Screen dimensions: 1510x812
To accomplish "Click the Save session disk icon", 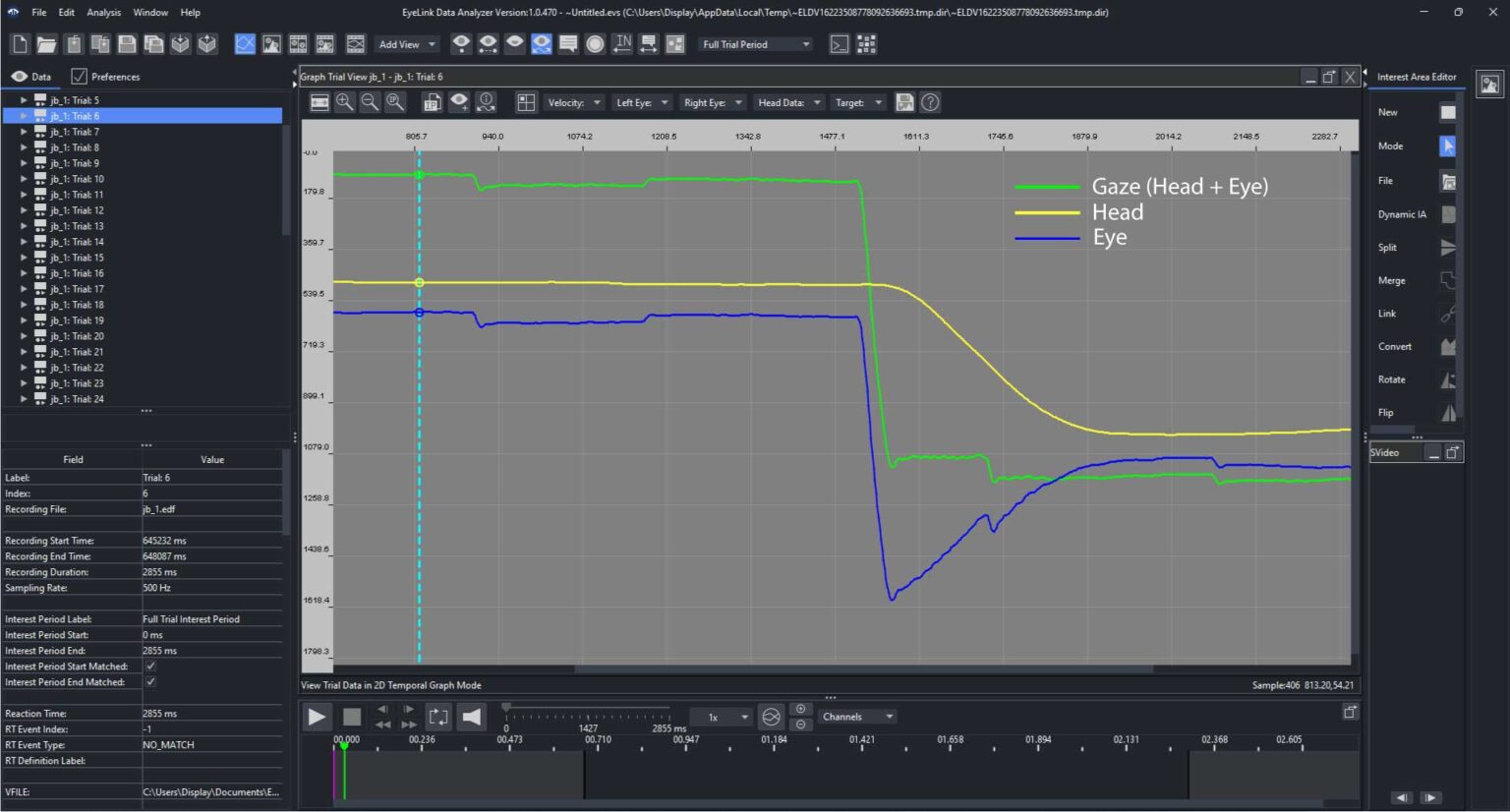I will [x=127, y=44].
